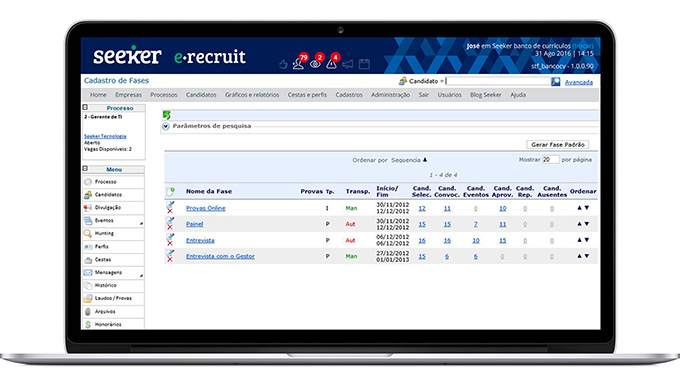Open the Entrevista com o Gestor link
The height and width of the screenshot is (384, 680).
tap(220, 256)
